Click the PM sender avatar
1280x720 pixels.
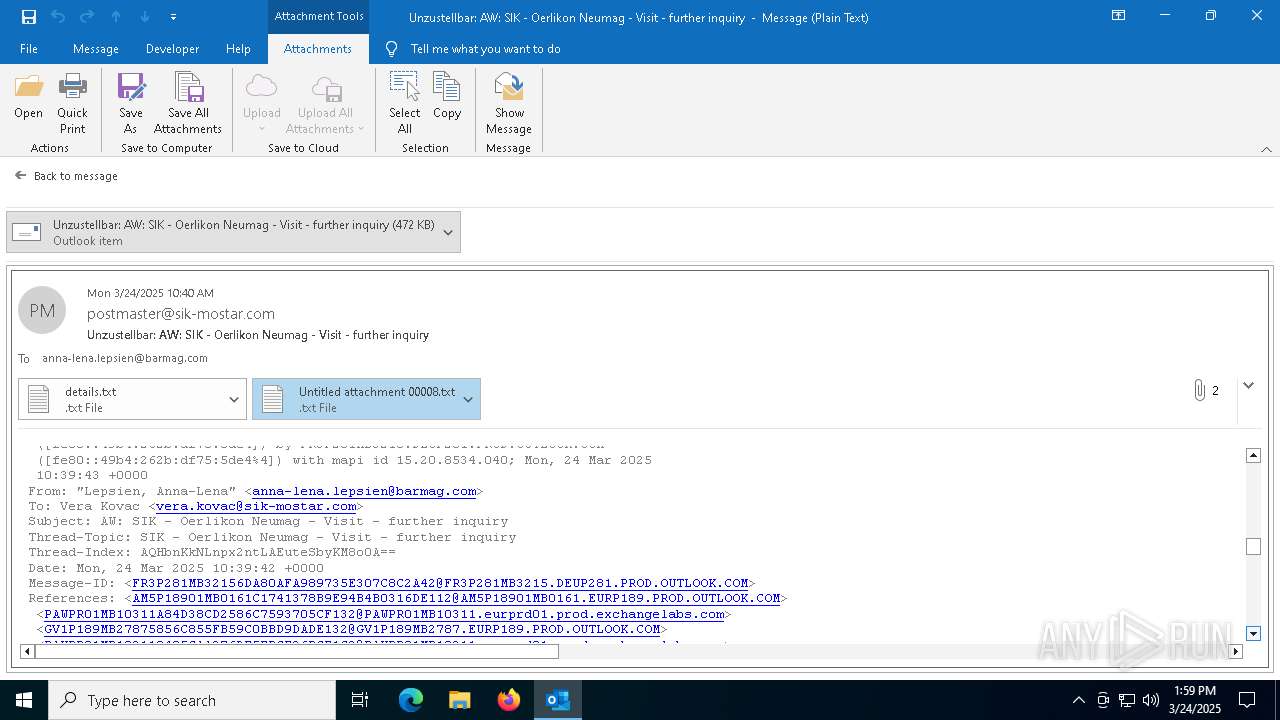tap(42, 311)
